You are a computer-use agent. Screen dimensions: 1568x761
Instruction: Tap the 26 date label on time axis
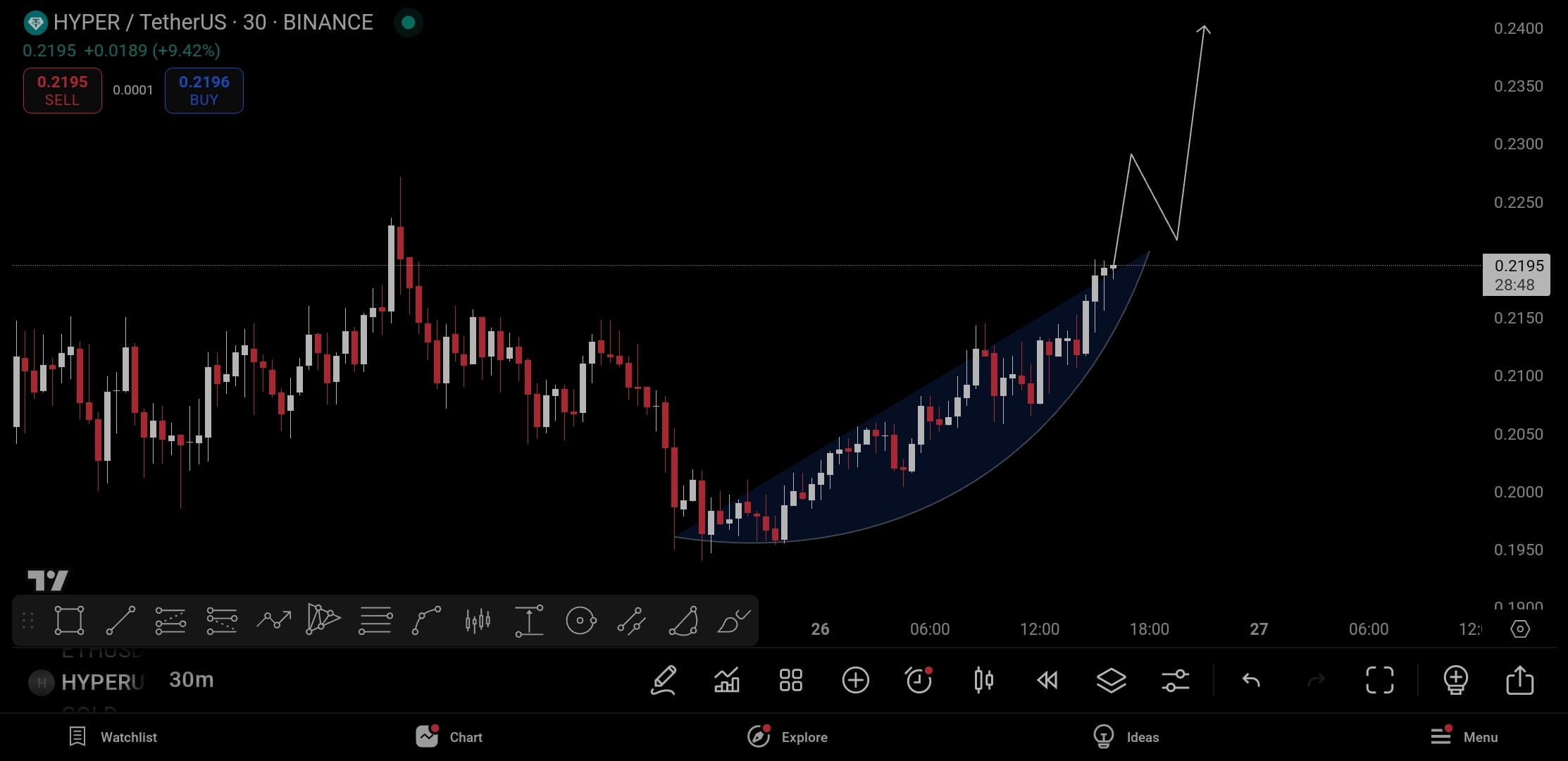pos(820,629)
